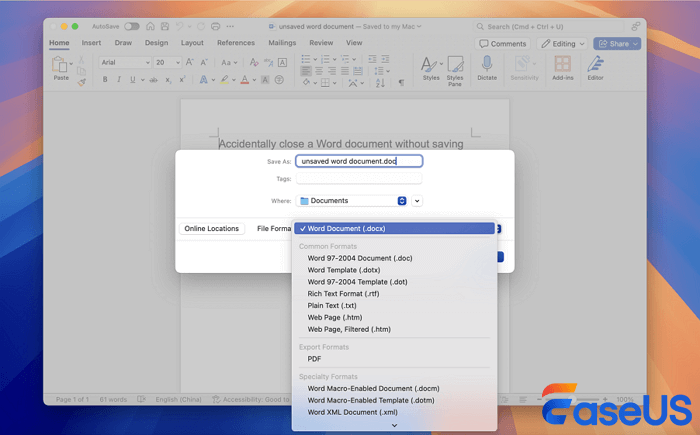Open the Line Spacing dropdown
The height and width of the screenshot is (435, 700).
point(381,71)
